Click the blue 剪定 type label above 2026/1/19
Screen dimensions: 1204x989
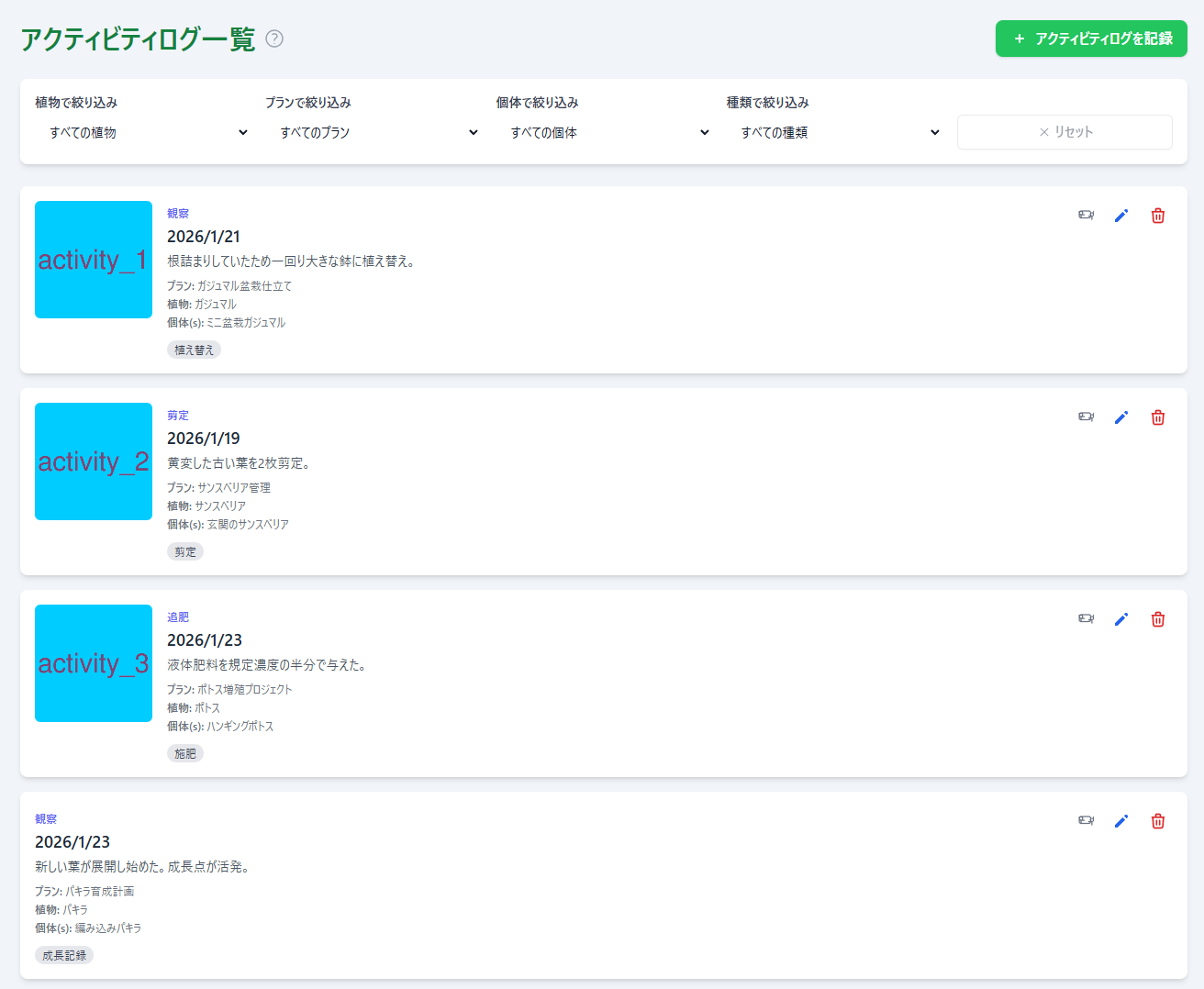[x=178, y=415]
